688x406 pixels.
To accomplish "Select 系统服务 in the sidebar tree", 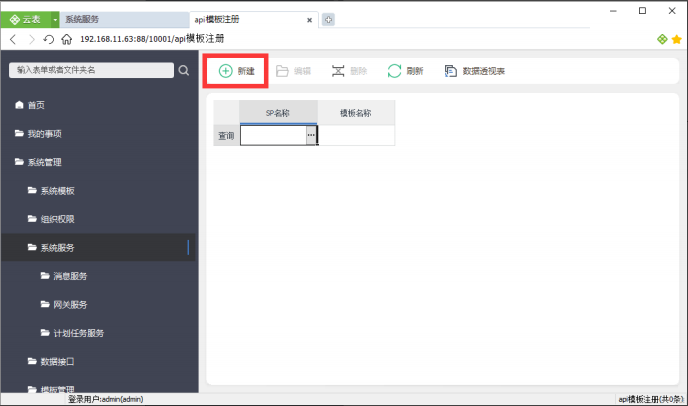I will 99,248.
